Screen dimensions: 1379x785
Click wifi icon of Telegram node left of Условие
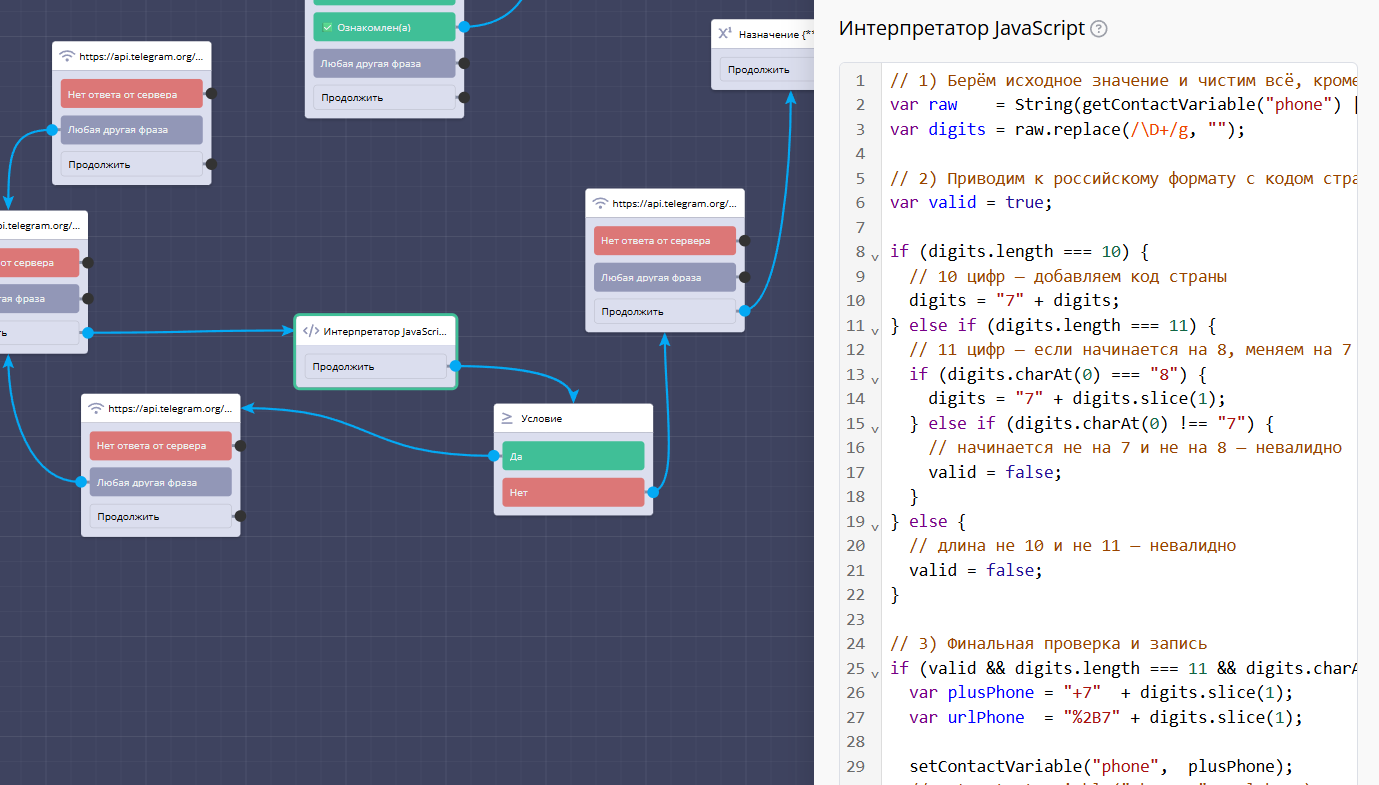point(96,408)
